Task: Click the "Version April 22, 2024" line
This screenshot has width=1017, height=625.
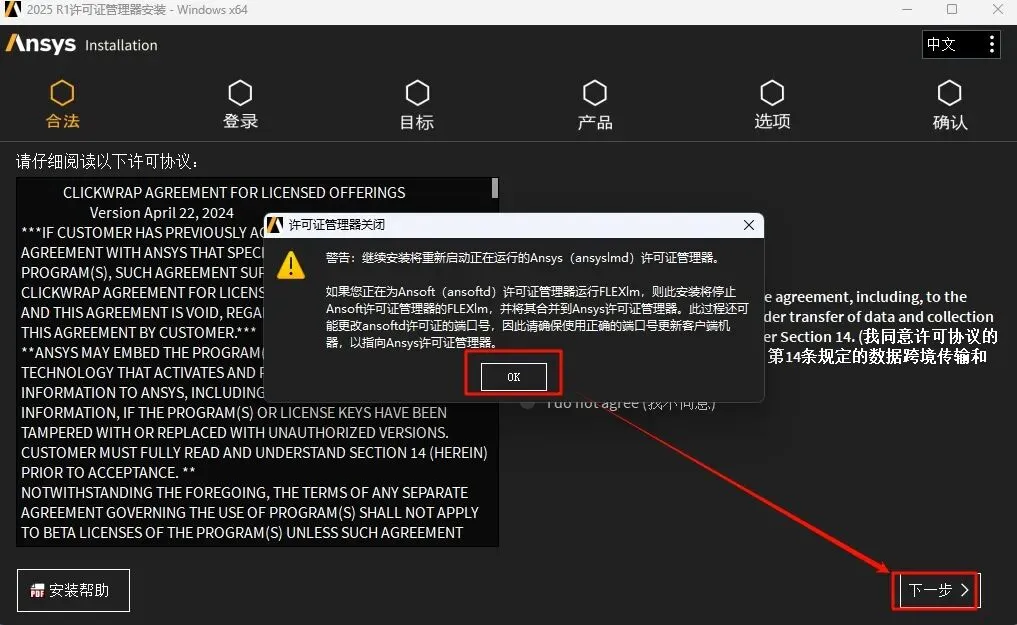Action: 162,213
